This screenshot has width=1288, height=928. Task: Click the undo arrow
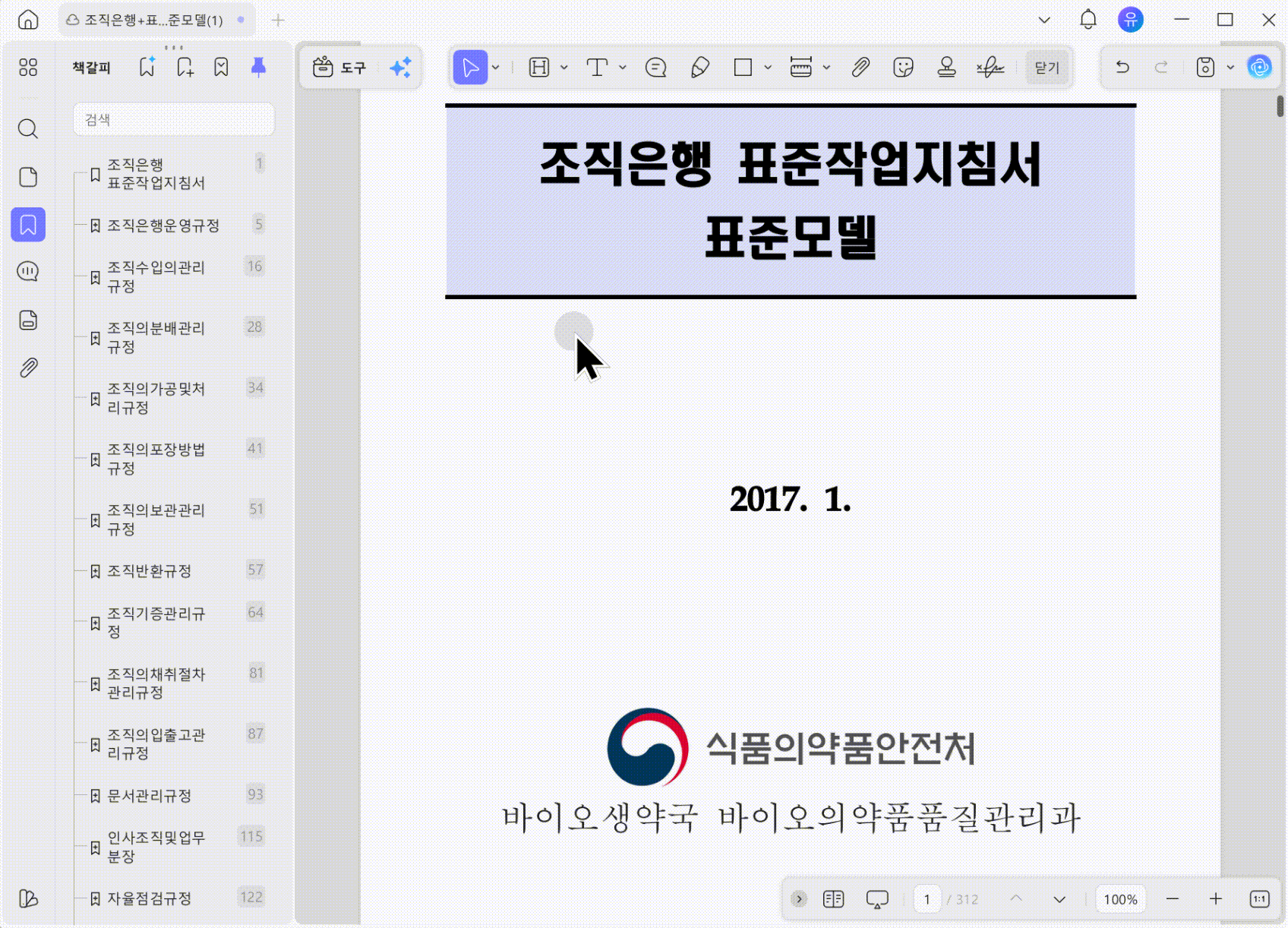coord(1122,68)
